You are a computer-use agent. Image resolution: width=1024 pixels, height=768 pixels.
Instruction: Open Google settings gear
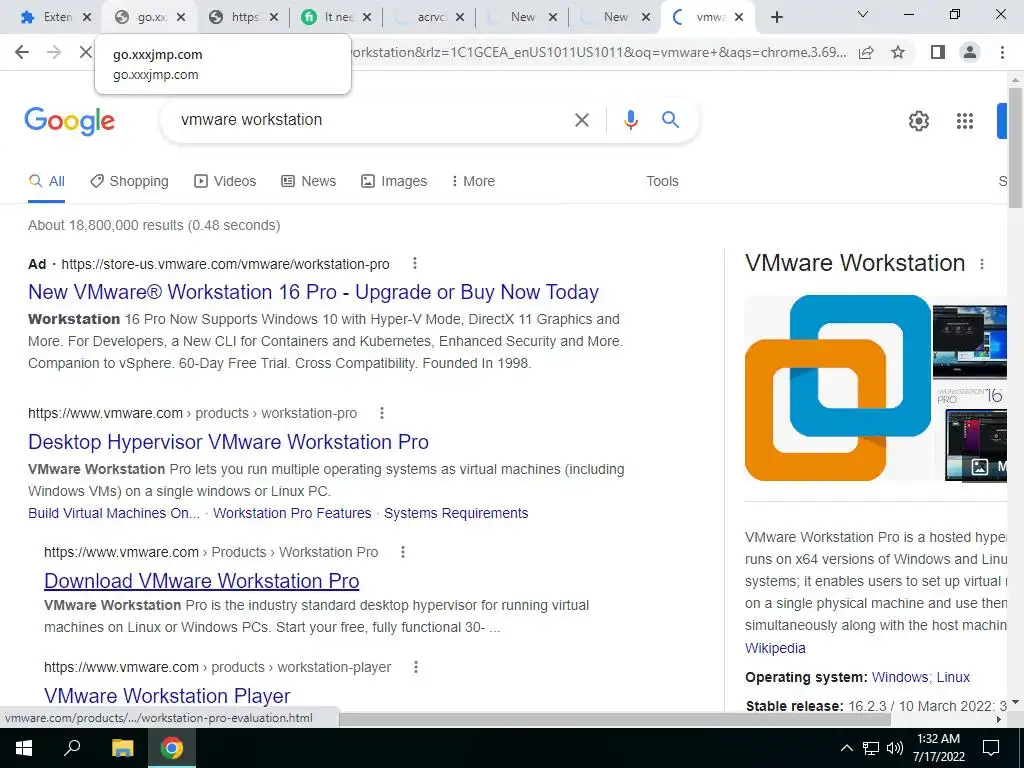(918, 121)
